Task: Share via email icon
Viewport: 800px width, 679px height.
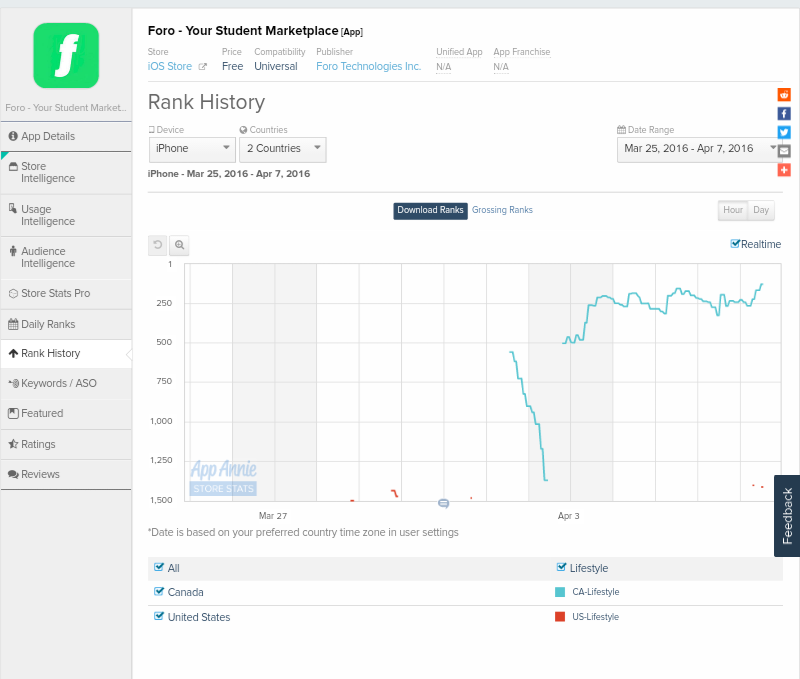Action: click(784, 151)
